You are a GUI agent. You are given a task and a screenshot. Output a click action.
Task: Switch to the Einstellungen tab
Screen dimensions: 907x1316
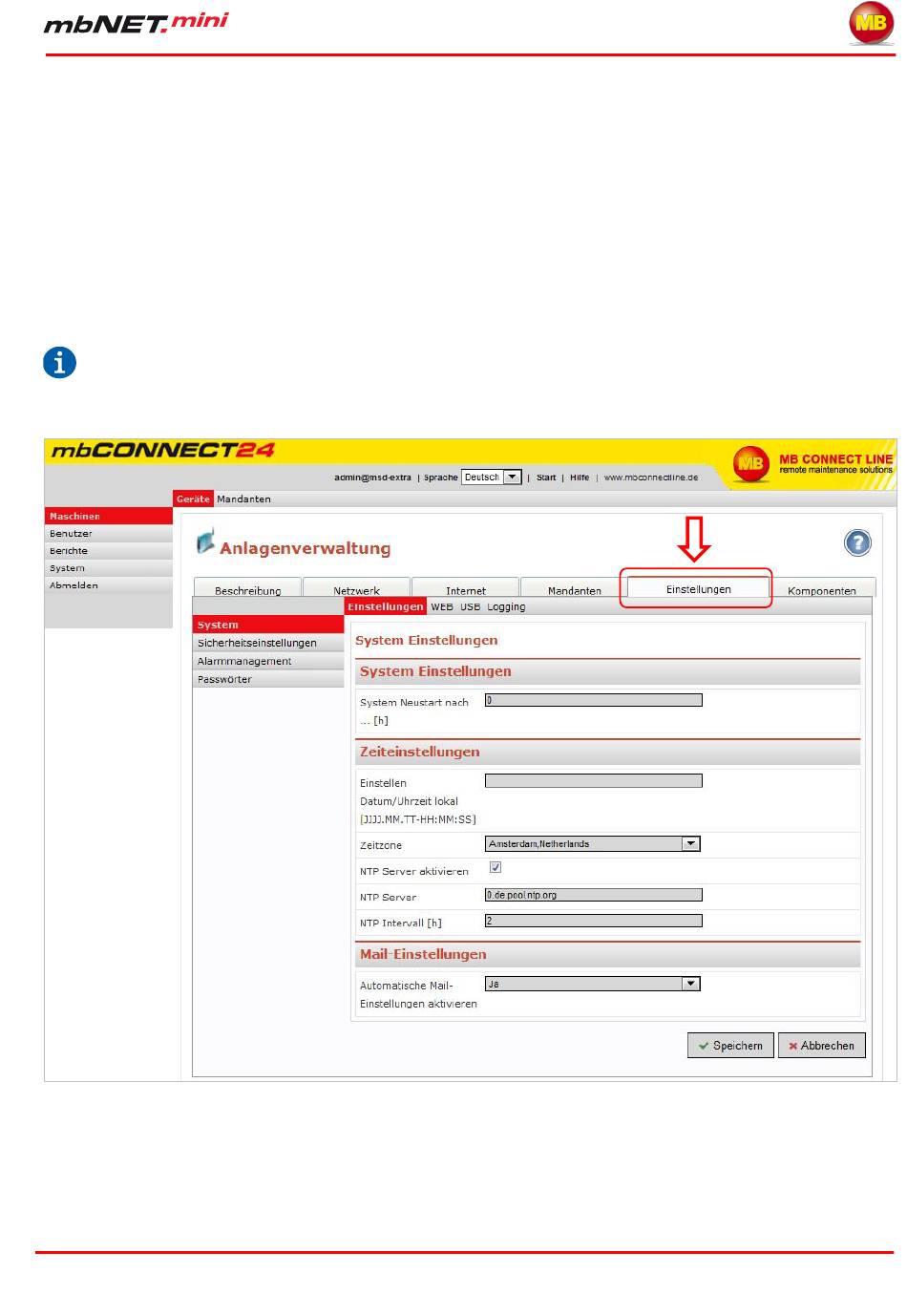point(699,588)
